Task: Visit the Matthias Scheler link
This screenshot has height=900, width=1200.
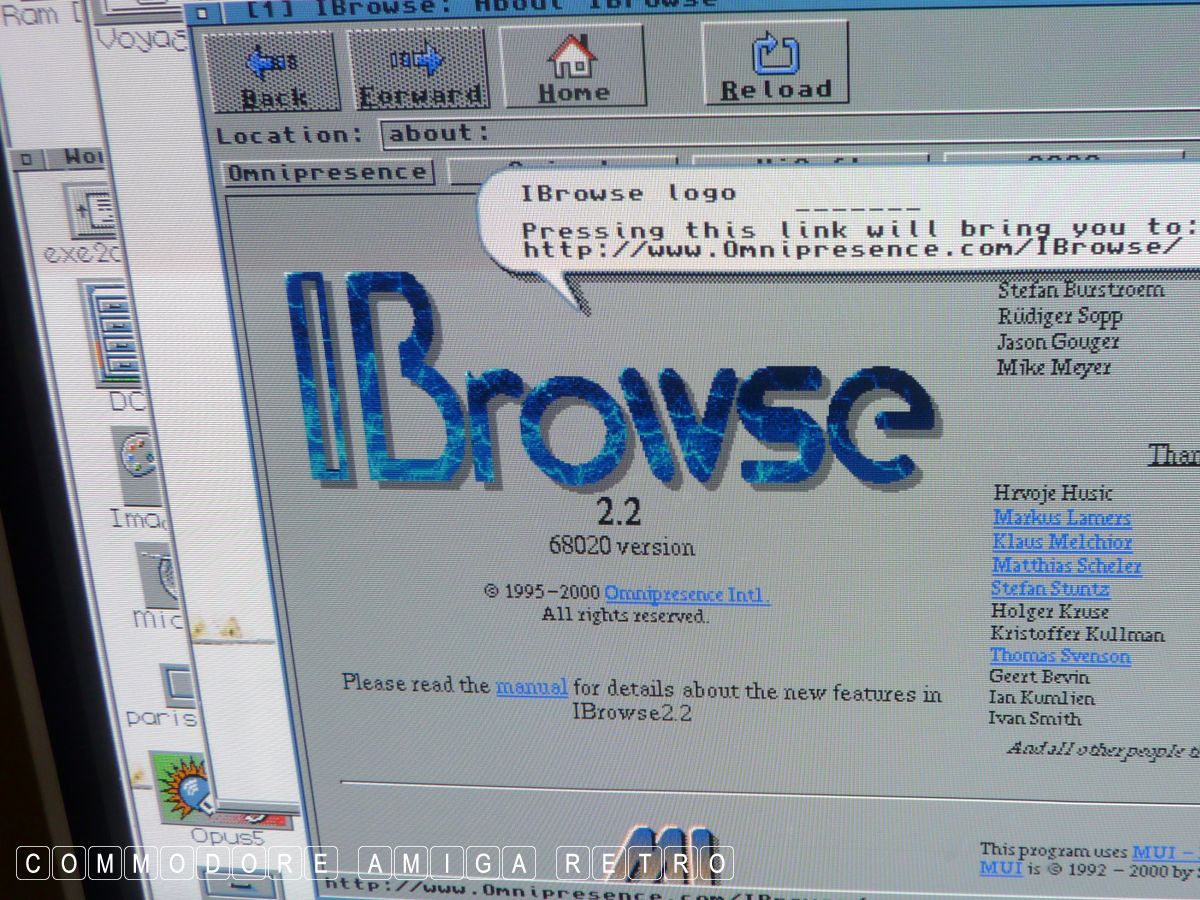Action: (x=1066, y=566)
